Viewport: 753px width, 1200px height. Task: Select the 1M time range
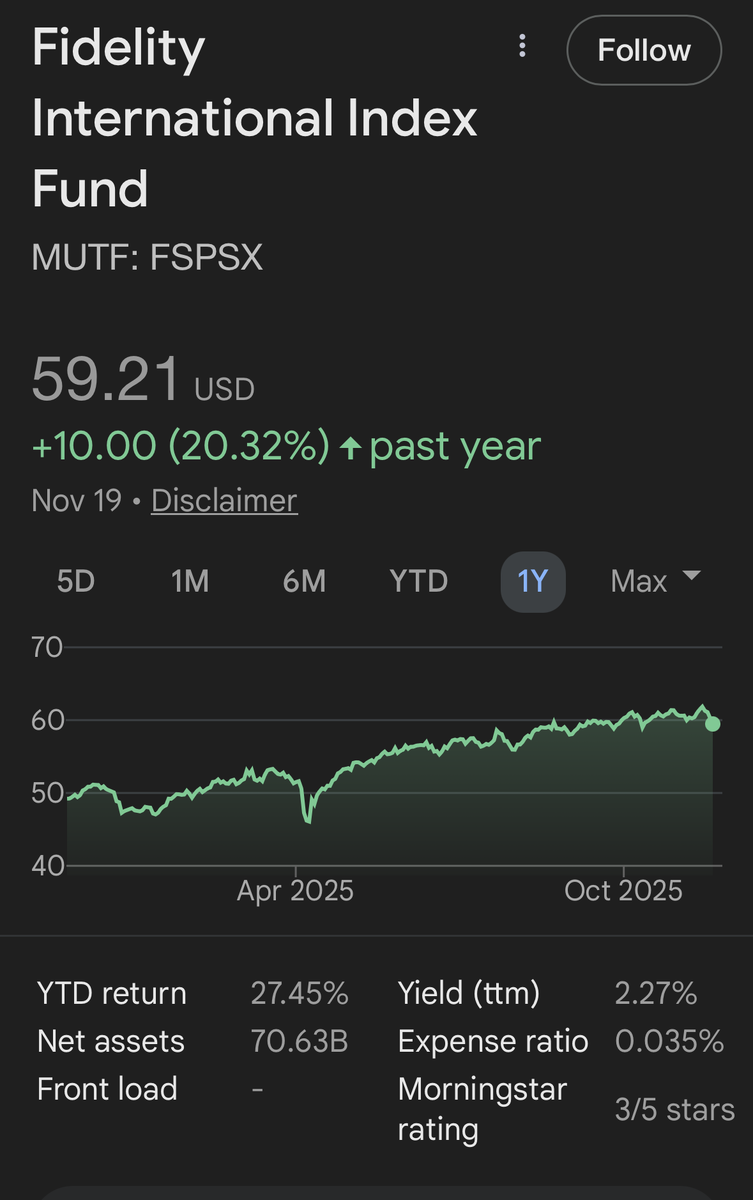(189, 581)
